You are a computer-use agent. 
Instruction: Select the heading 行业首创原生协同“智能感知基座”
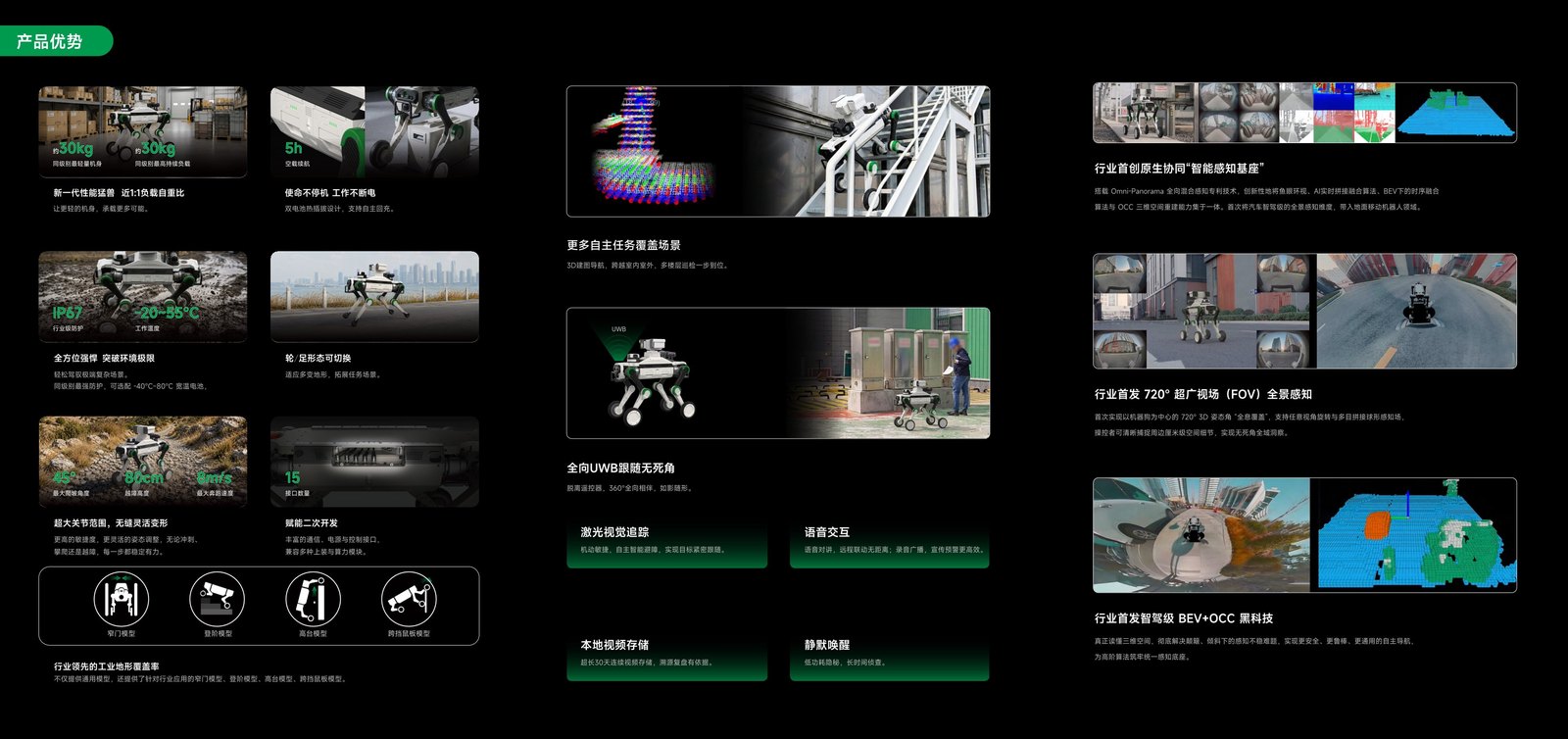(1179, 169)
